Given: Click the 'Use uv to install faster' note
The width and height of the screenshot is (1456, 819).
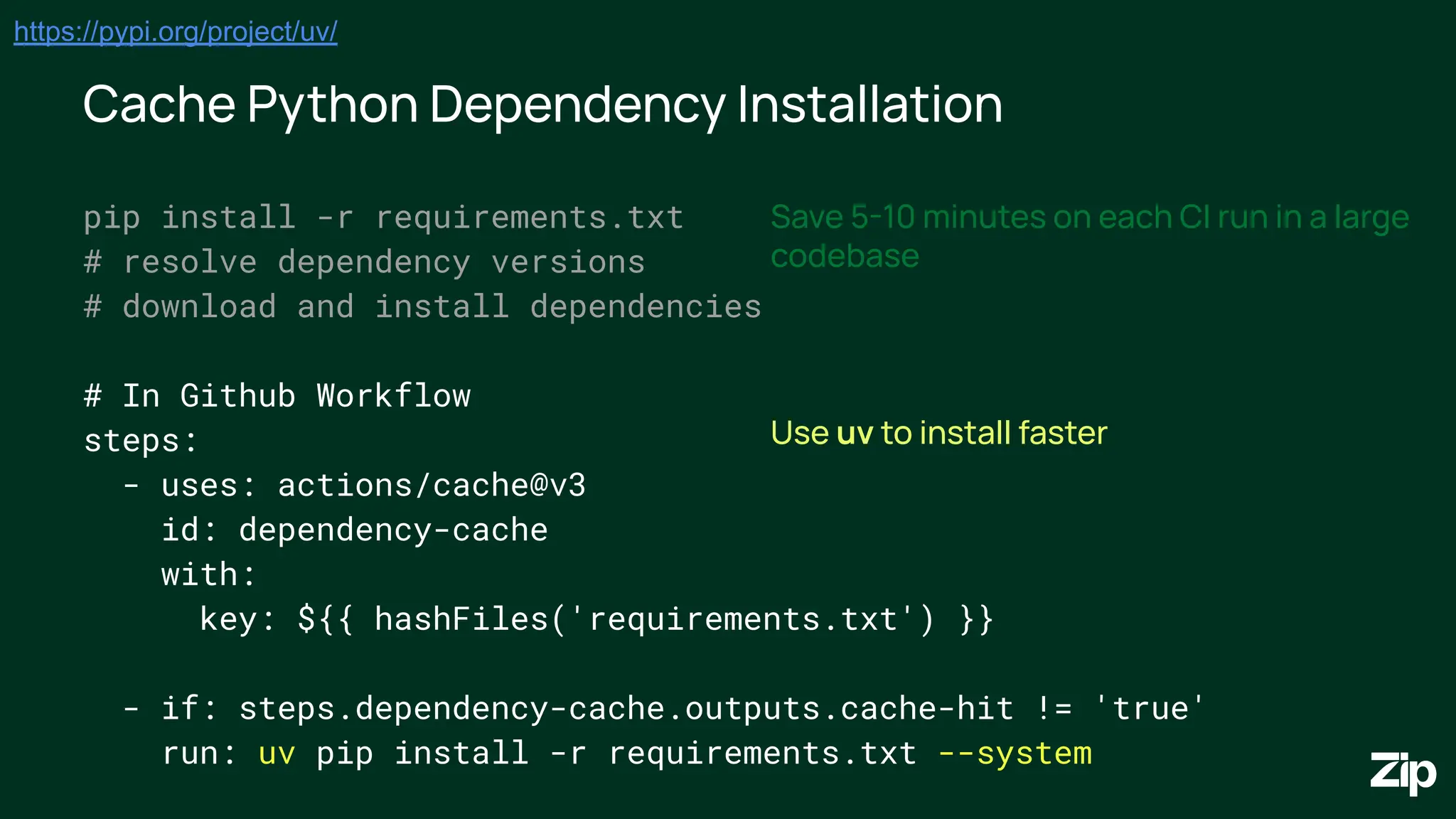Looking at the screenshot, I should [938, 433].
